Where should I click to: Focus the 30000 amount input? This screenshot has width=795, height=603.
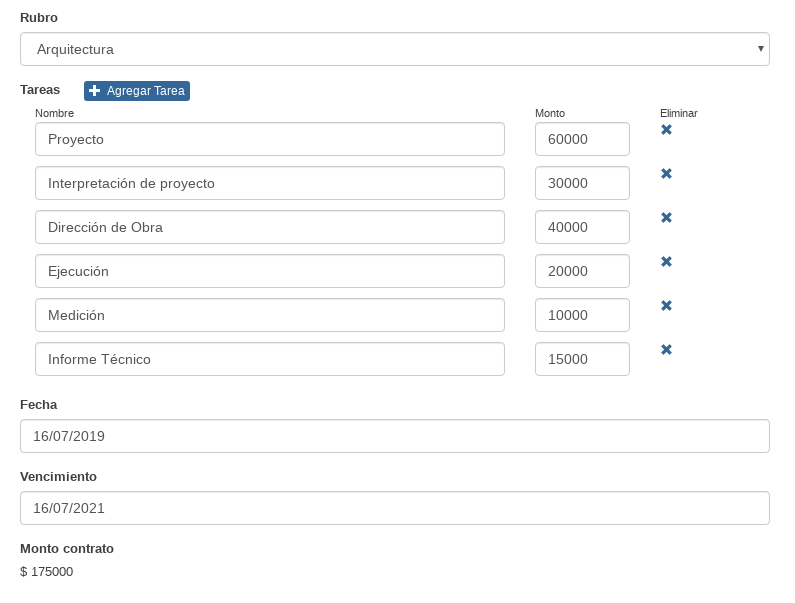[582, 183]
